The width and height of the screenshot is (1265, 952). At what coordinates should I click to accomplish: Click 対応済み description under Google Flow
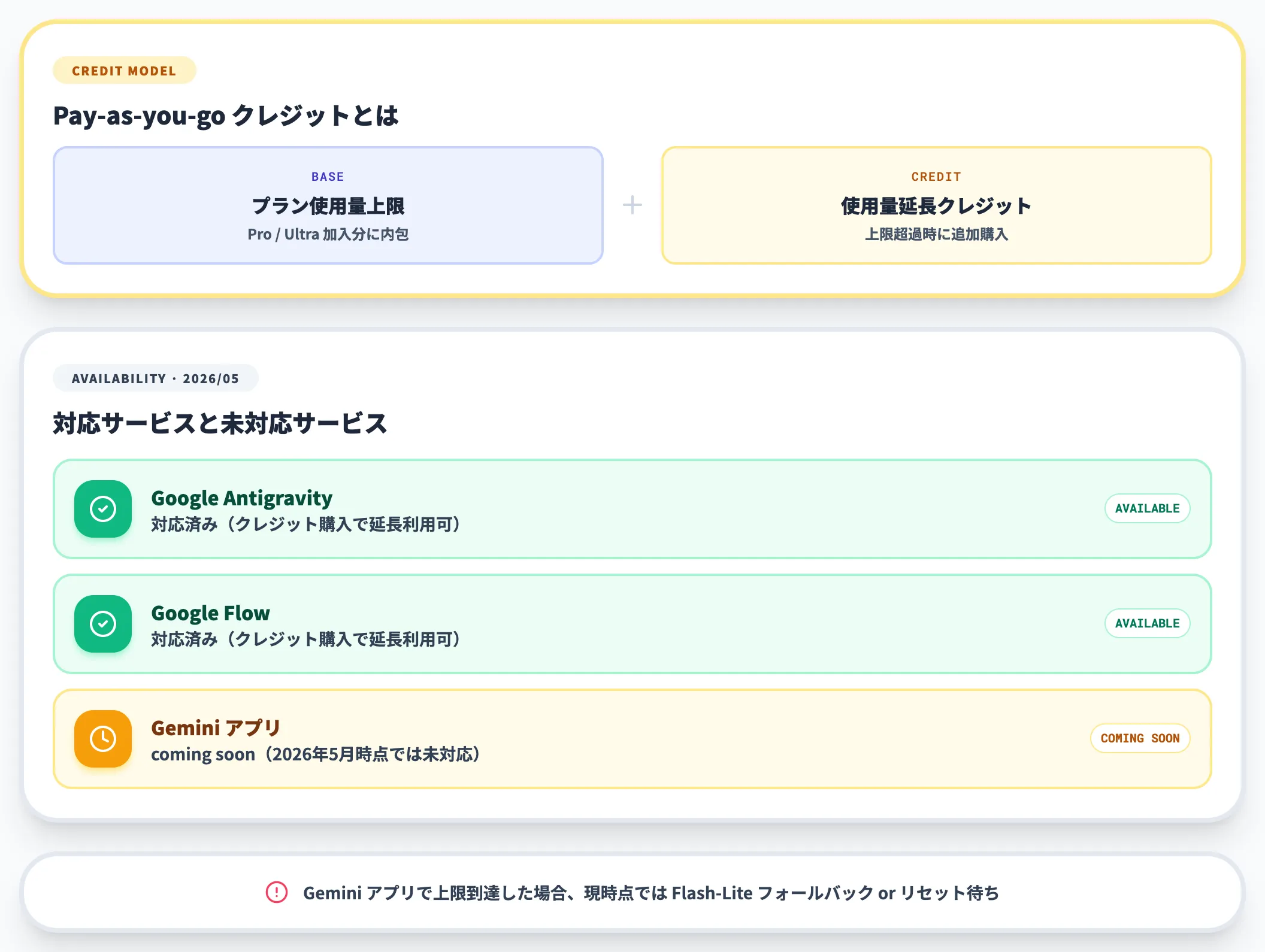coord(307,639)
